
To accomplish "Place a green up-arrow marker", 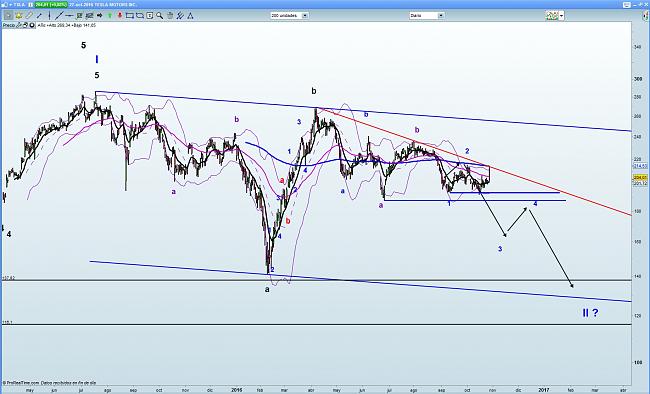I will pyautogui.click(x=110, y=16).
